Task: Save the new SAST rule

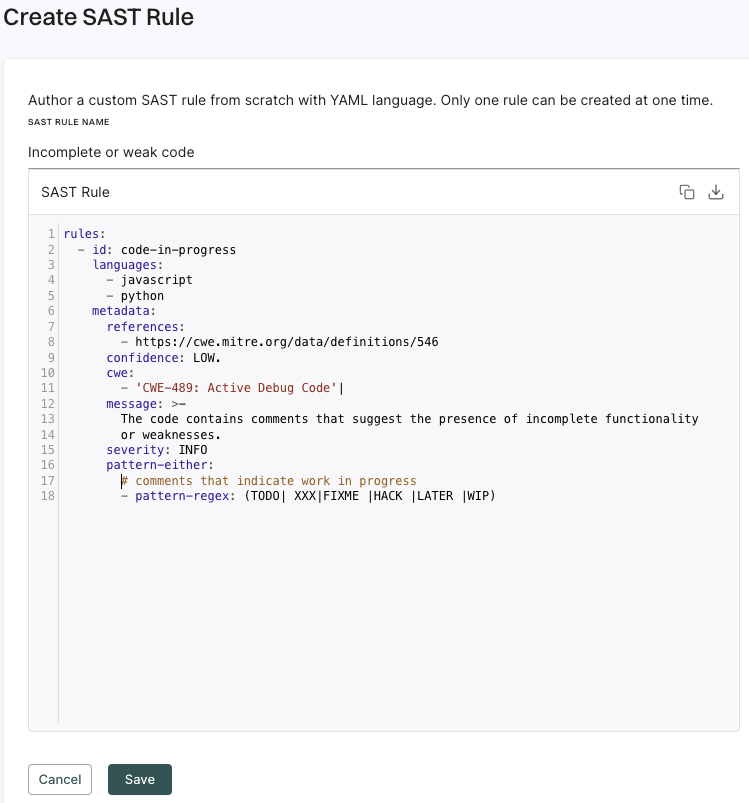Action: (139, 779)
